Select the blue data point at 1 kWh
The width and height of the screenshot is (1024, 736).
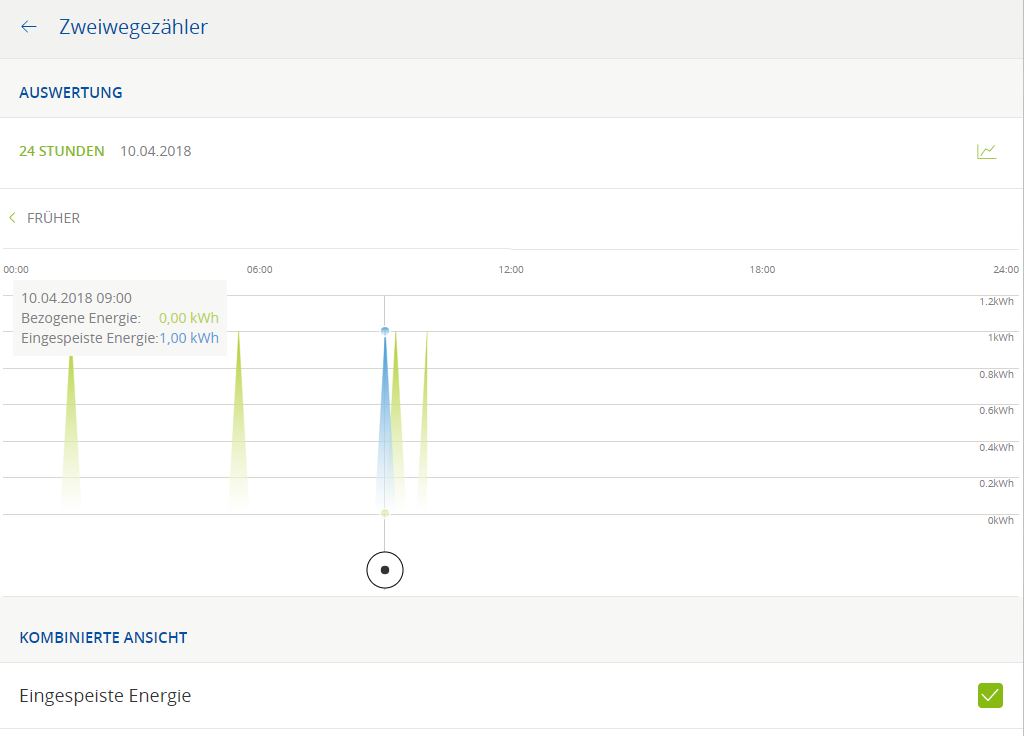385,330
